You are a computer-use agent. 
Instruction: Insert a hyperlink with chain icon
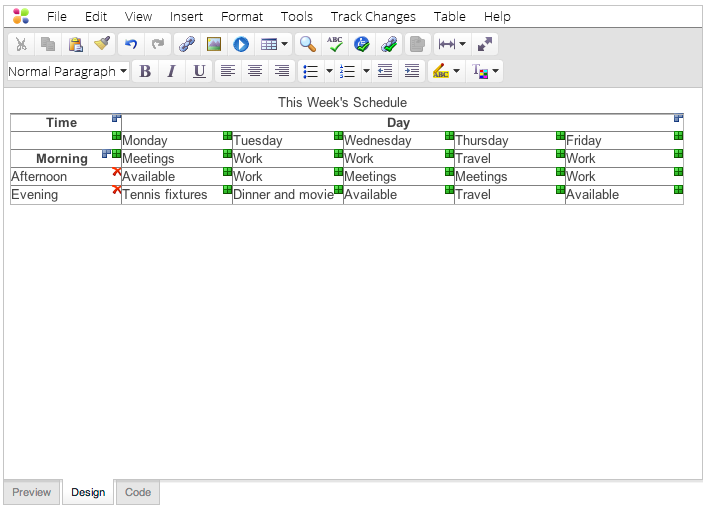[x=187, y=44]
